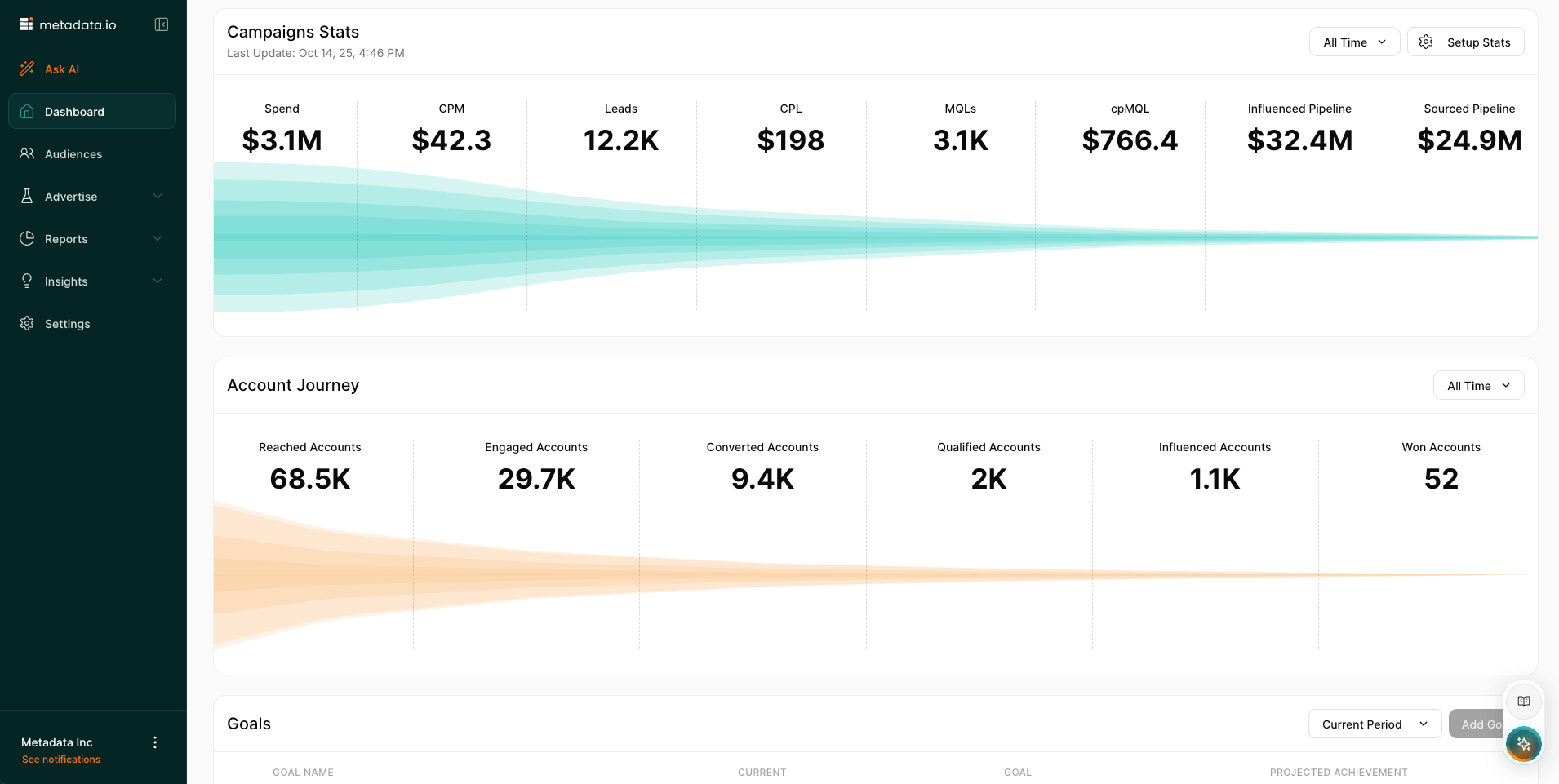The height and width of the screenshot is (784, 1559).
Task: Click the Audiences people icon
Action: click(x=27, y=153)
